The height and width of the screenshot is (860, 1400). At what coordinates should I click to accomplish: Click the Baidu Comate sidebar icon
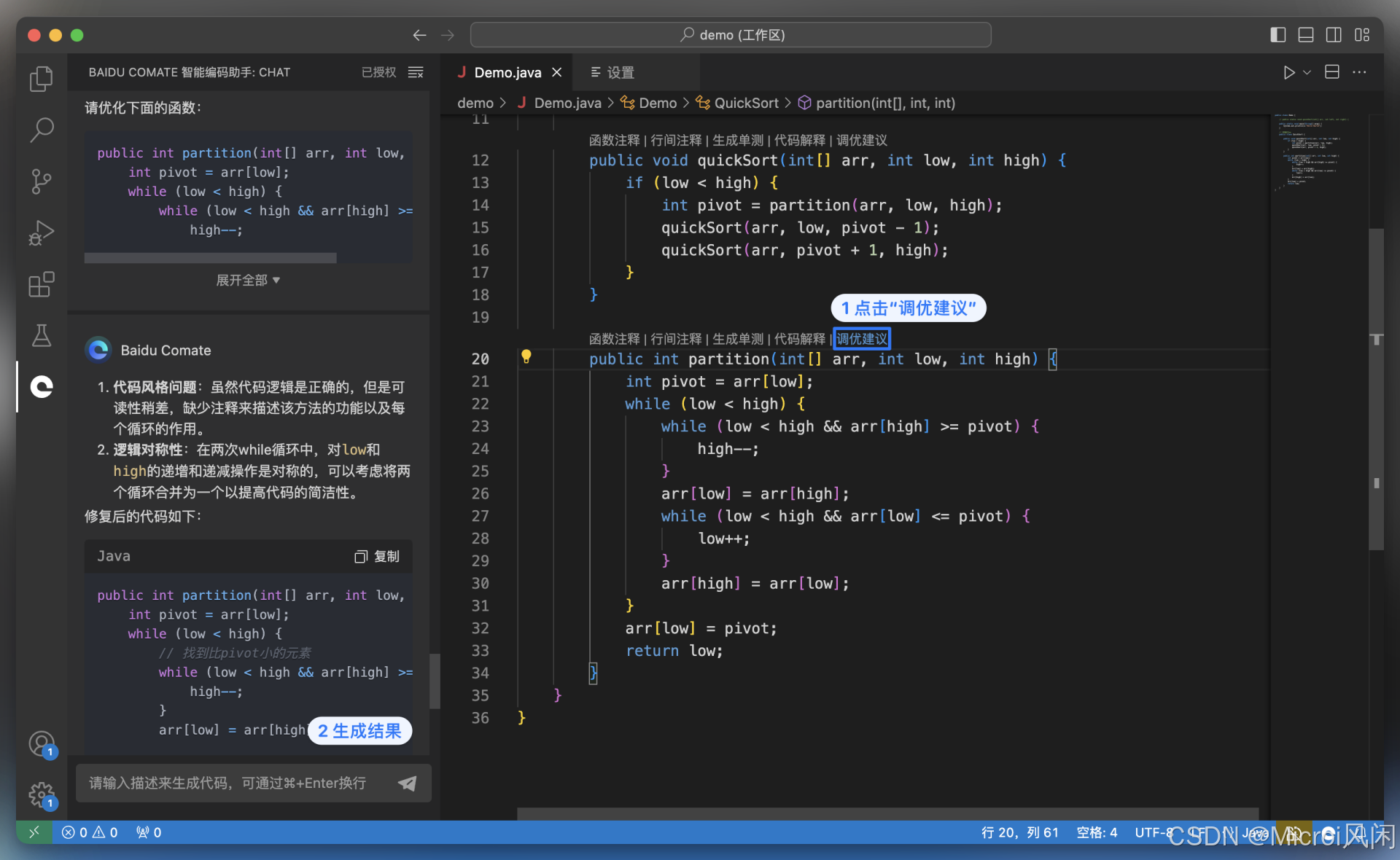pyautogui.click(x=42, y=386)
